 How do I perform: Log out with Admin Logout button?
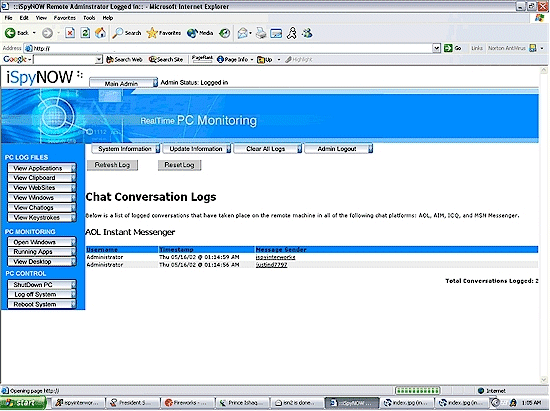coord(338,149)
